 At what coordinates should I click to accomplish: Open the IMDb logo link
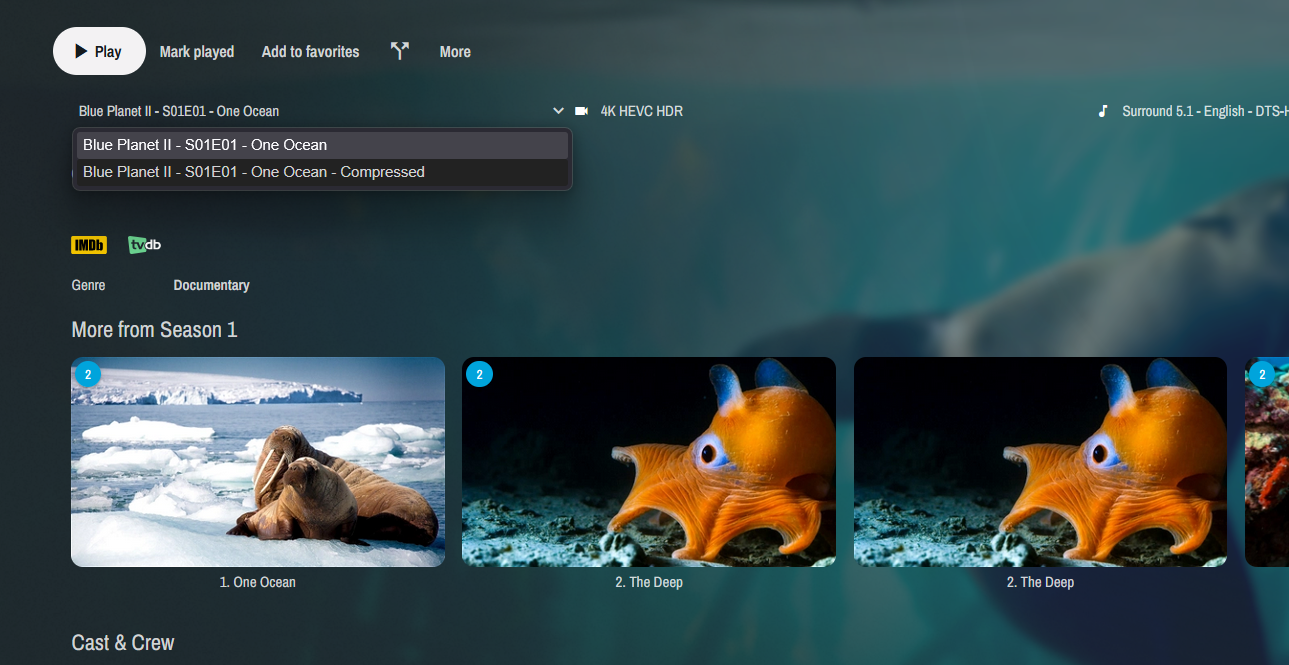[x=89, y=245]
